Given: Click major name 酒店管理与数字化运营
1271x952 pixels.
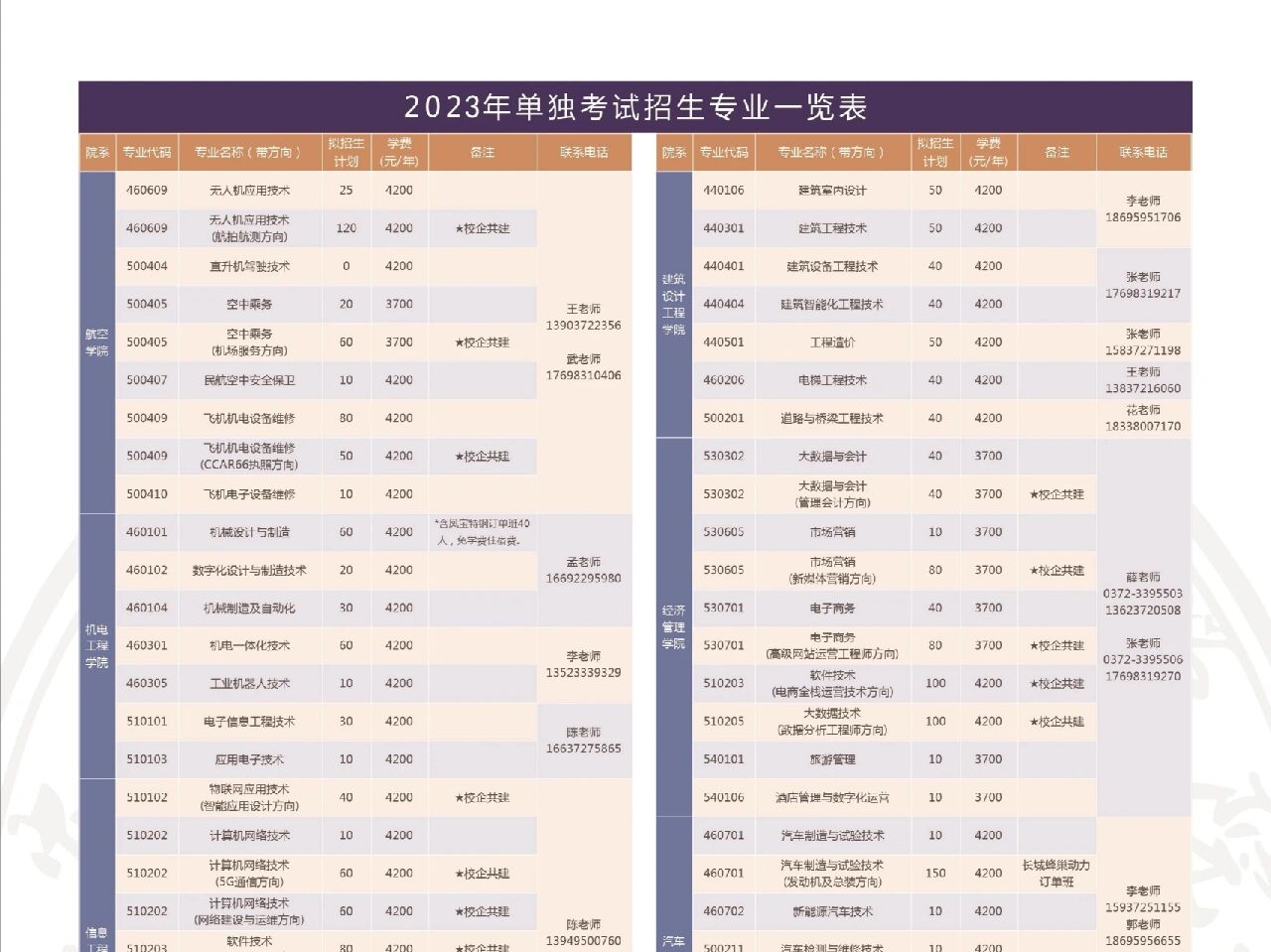Looking at the screenshot, I should [832, 798].
